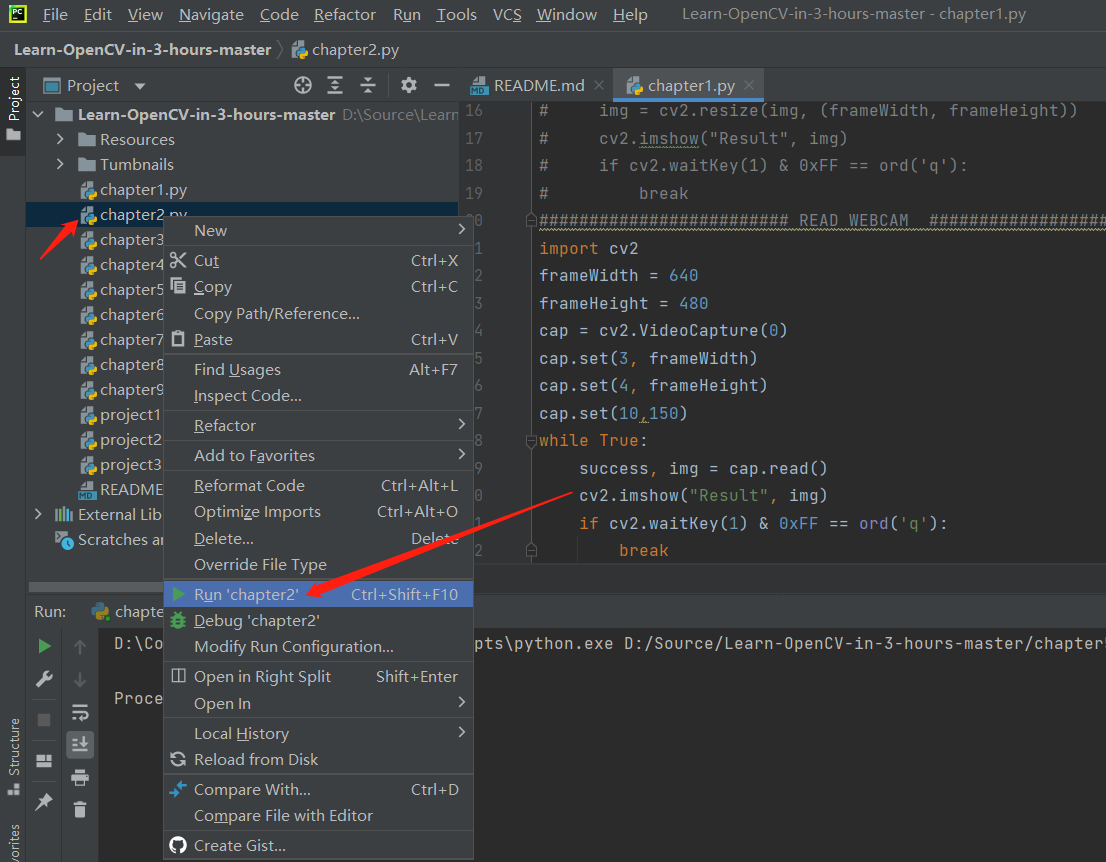The width and height of the screenshot is (1106, 862).
Task: Expand the Resources folder
Action: point(60,140)
